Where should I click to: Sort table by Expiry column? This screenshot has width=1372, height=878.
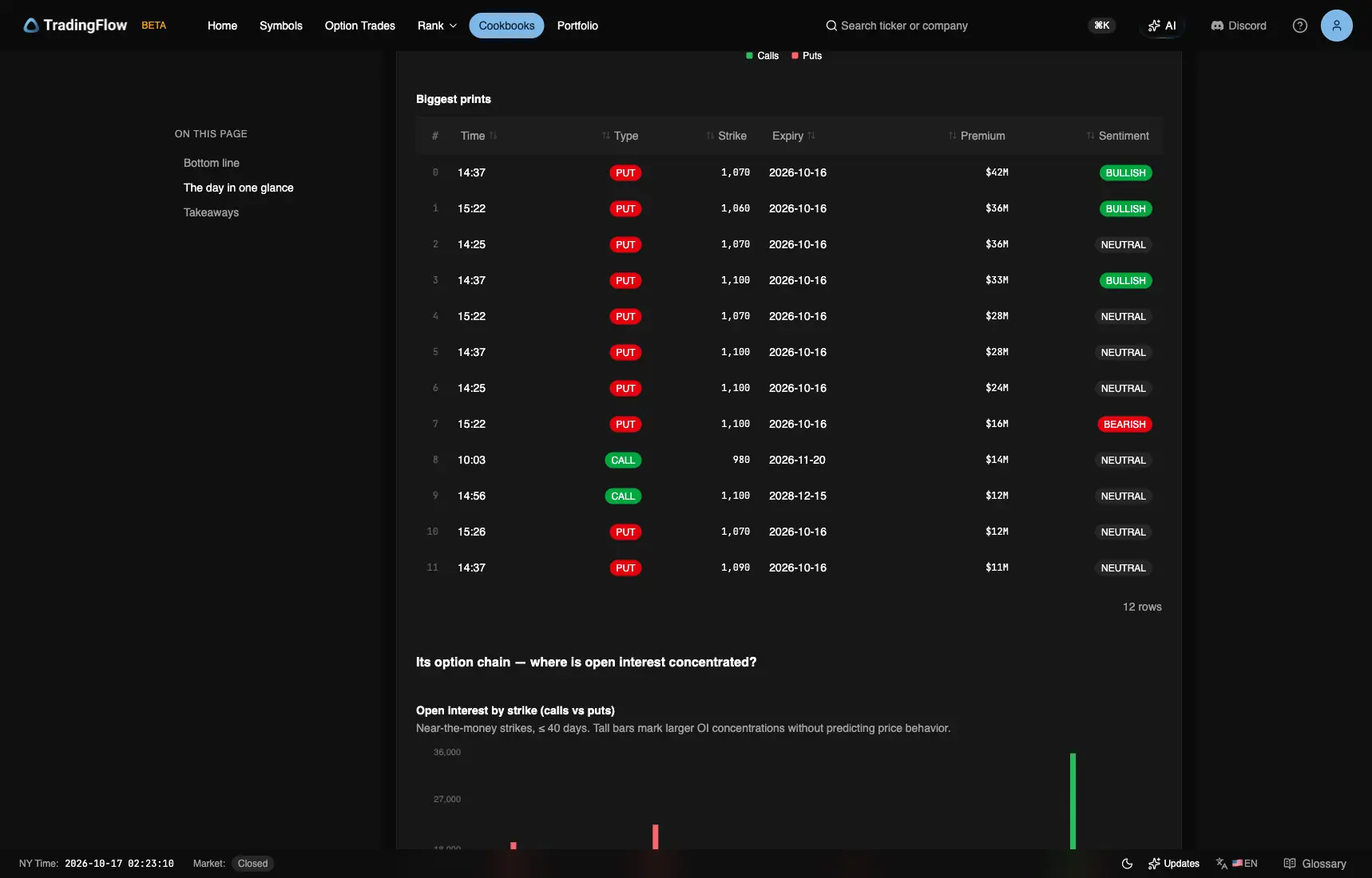(794, 136)
